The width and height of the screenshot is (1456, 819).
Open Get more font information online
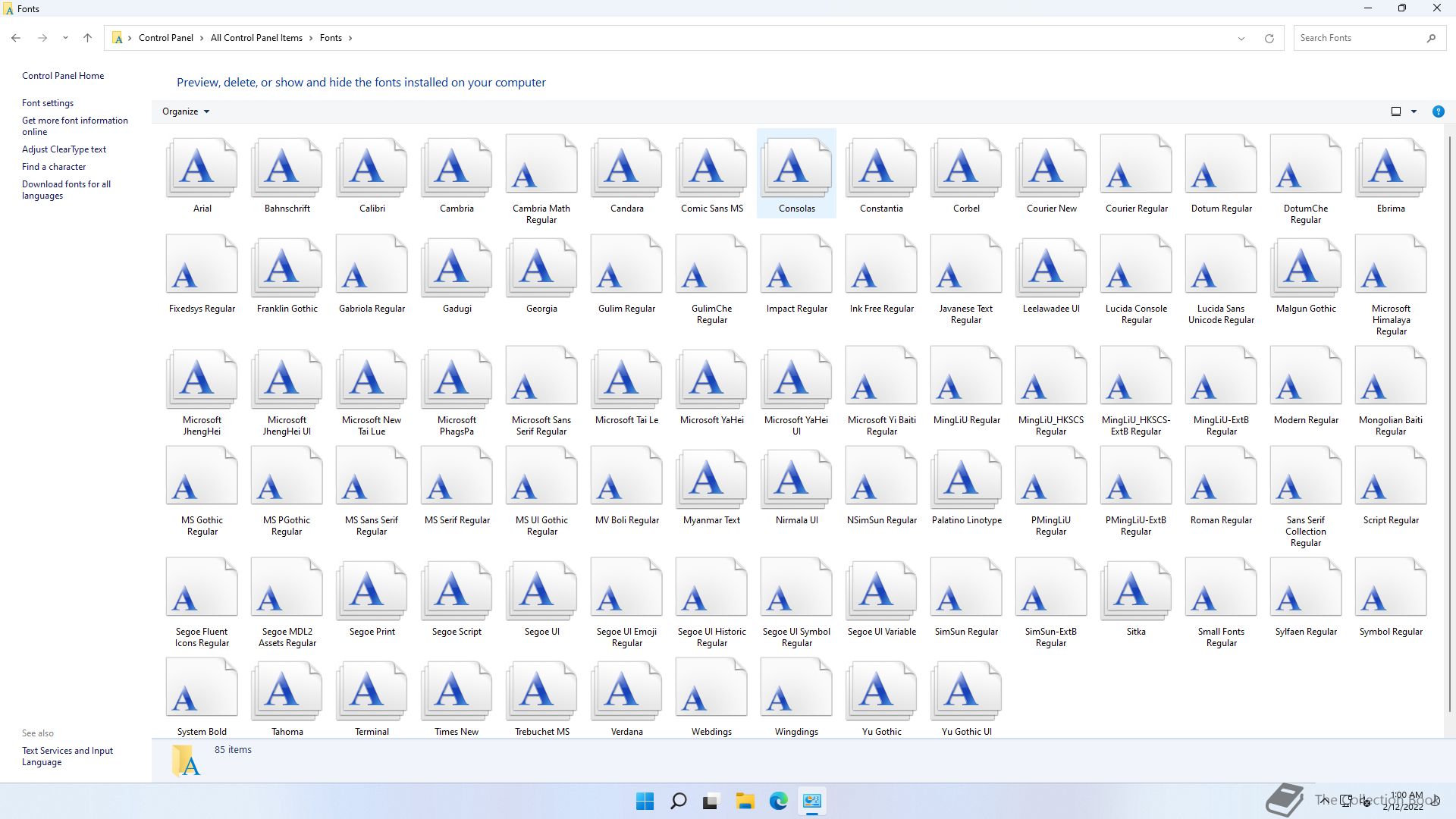click(x=75, y=126)
